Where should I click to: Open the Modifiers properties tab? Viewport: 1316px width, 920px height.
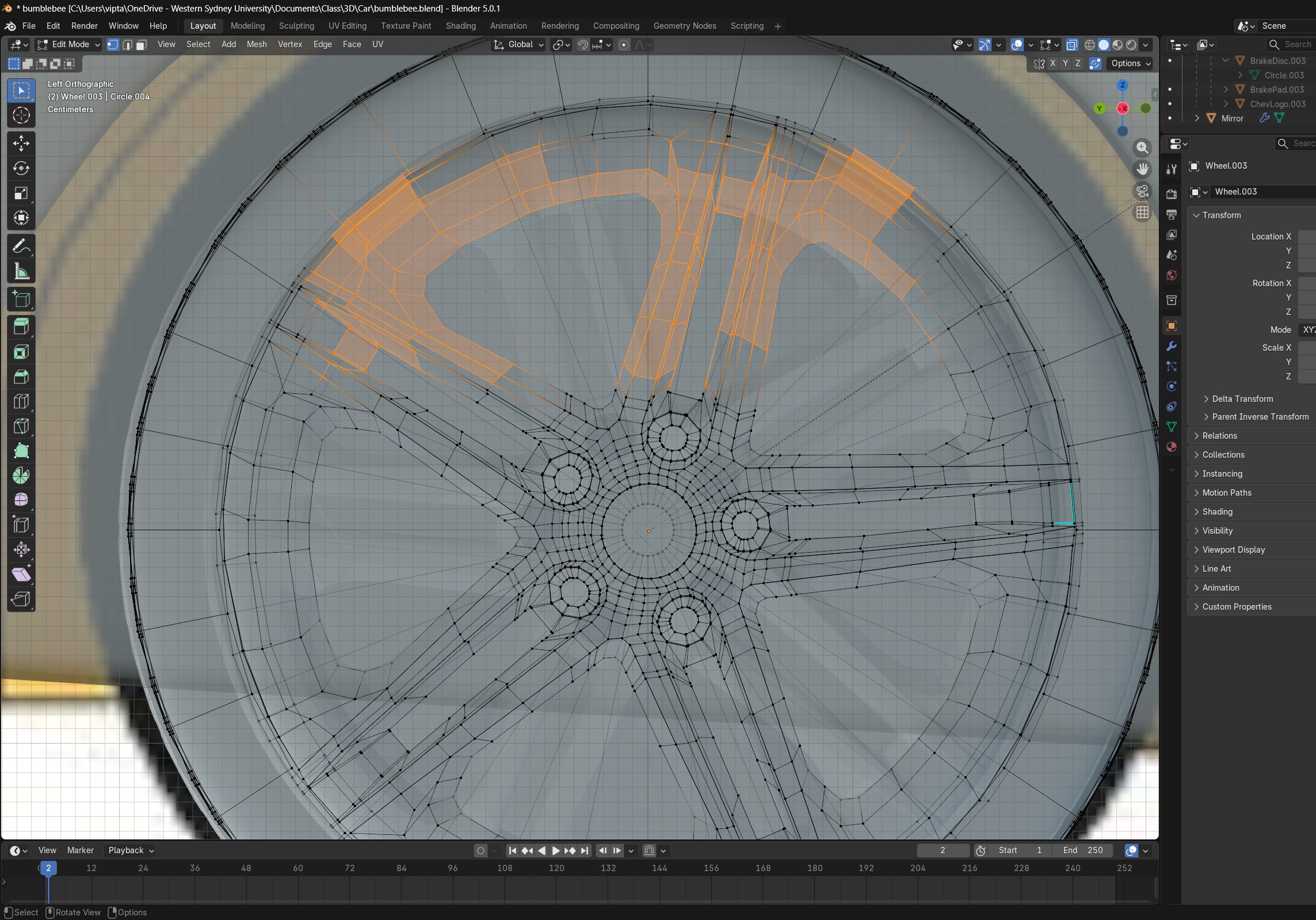[x=1171, y=346]
